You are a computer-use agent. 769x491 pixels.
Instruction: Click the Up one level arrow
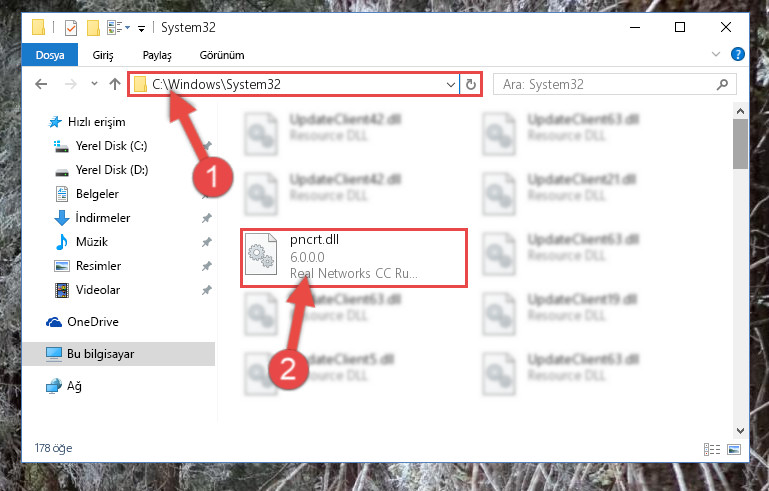(x=115, y=84)
